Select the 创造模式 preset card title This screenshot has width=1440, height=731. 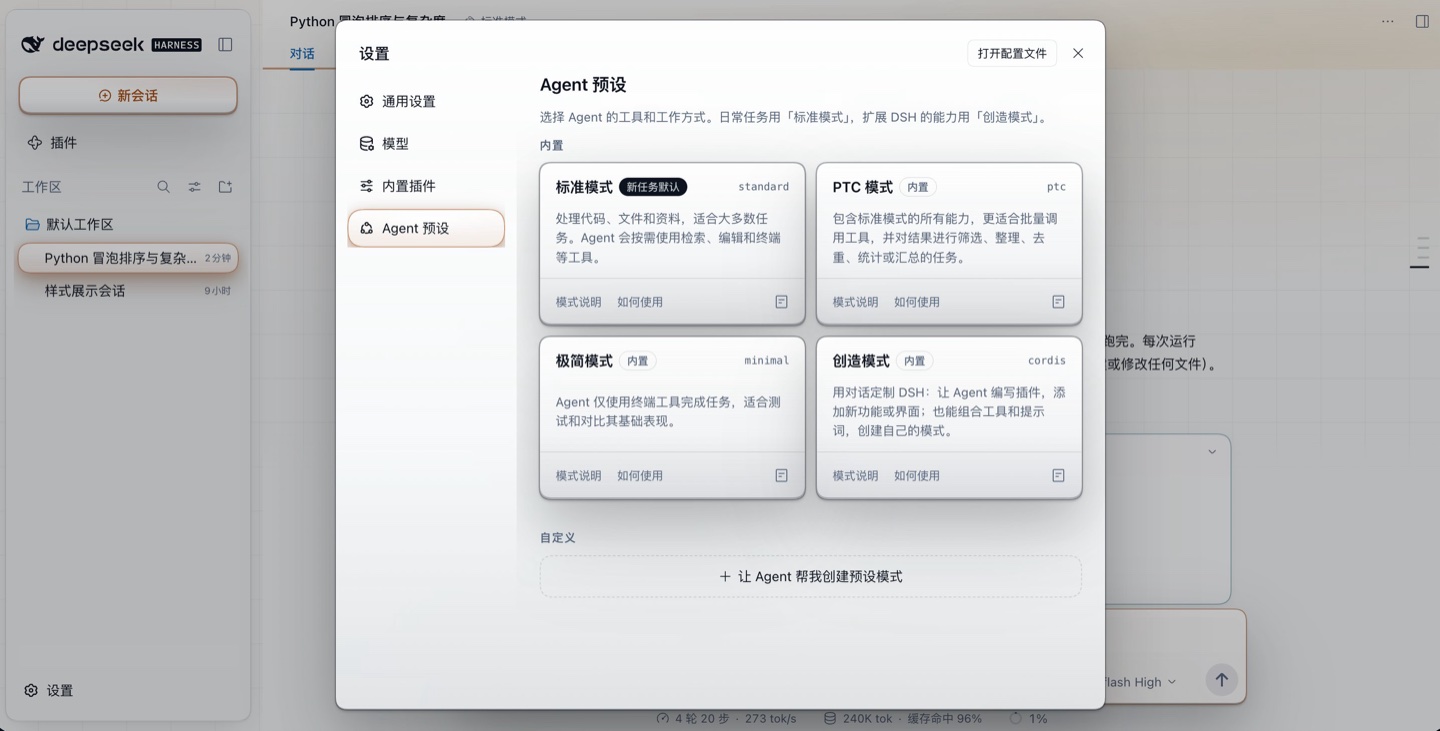[x=861, y=361]
